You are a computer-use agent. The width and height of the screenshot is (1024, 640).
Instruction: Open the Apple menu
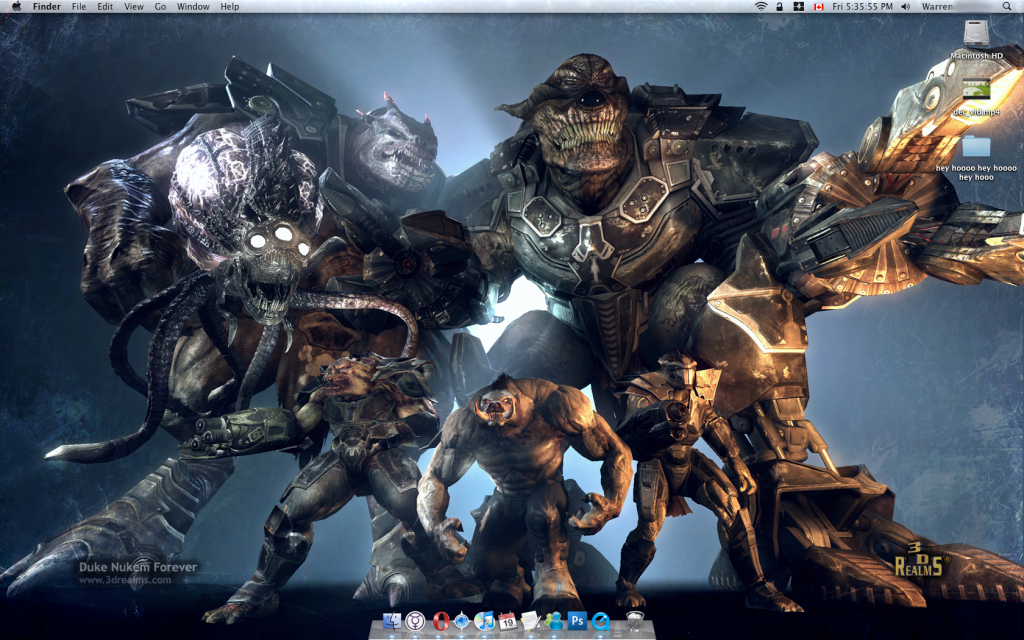click(x=16, y=7)
